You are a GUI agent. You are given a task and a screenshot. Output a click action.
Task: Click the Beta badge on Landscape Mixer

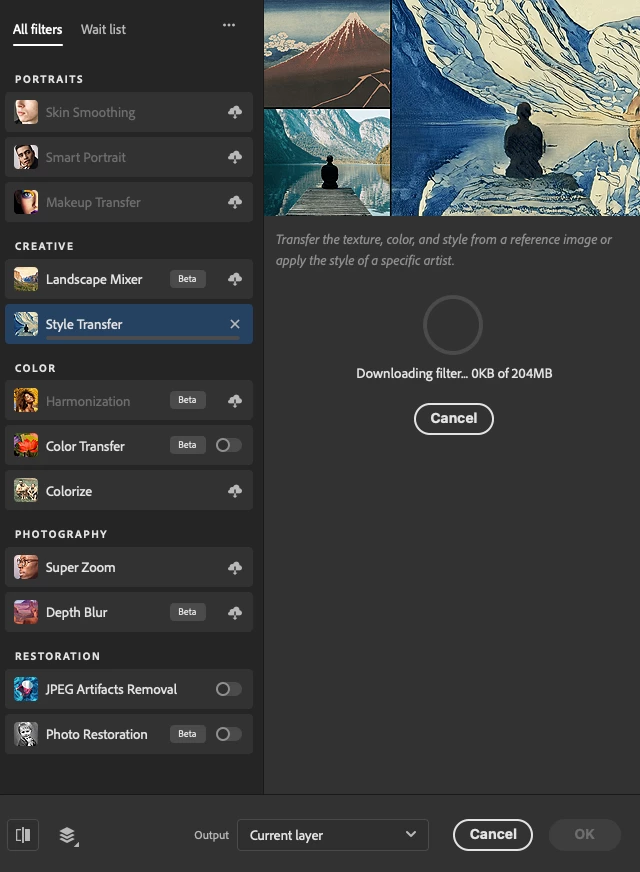187,279
